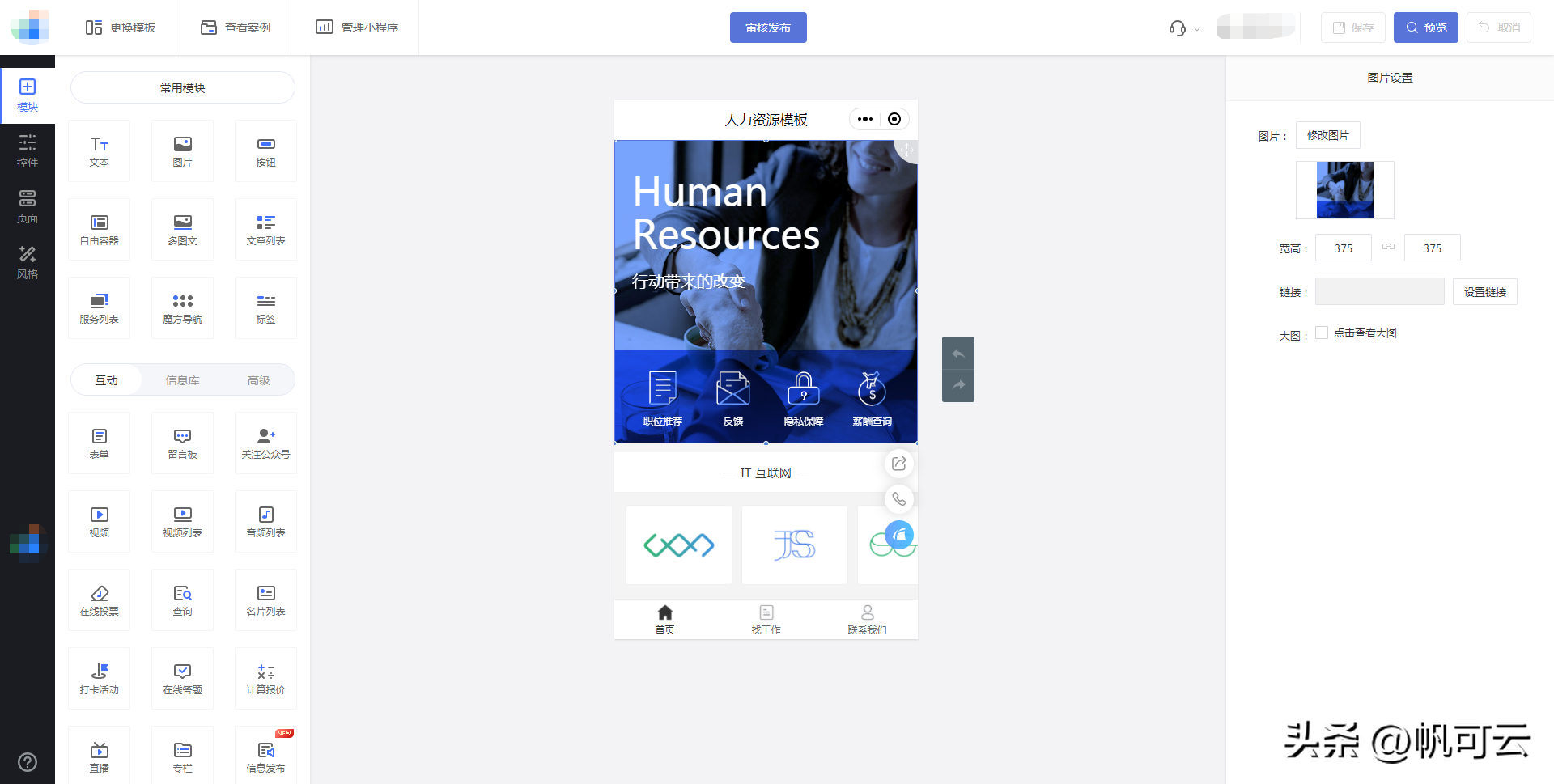
Task: Open 查看案例 in the top bar
Action: [236, 28]
